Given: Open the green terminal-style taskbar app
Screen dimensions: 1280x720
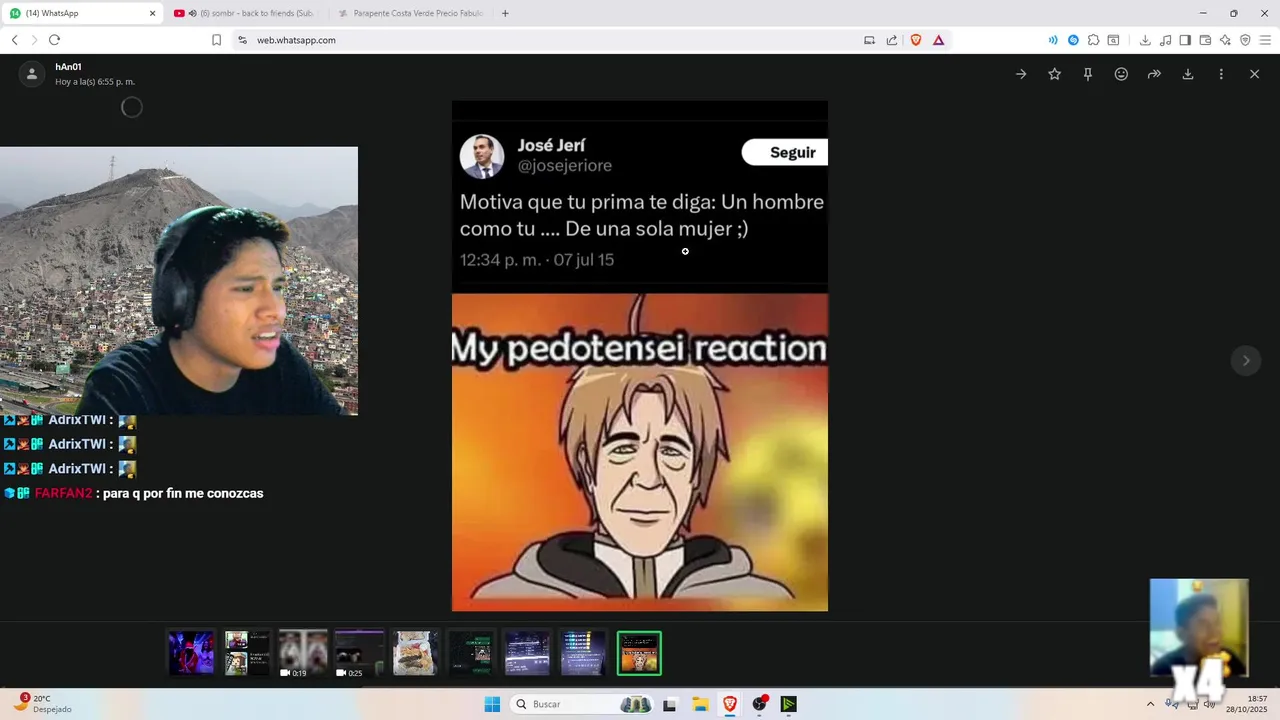Looking at the screenshot, I should 789,704.
